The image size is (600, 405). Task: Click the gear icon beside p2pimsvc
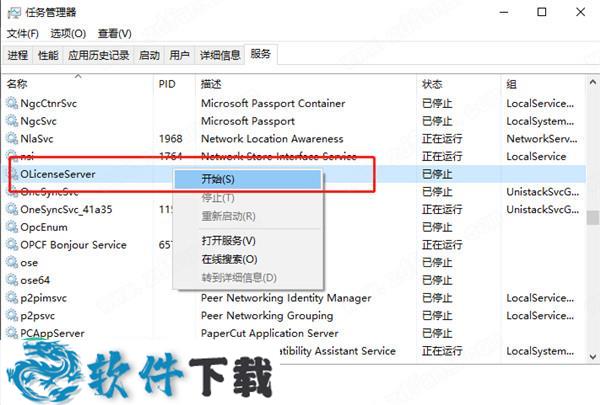(x=12, y=297)
